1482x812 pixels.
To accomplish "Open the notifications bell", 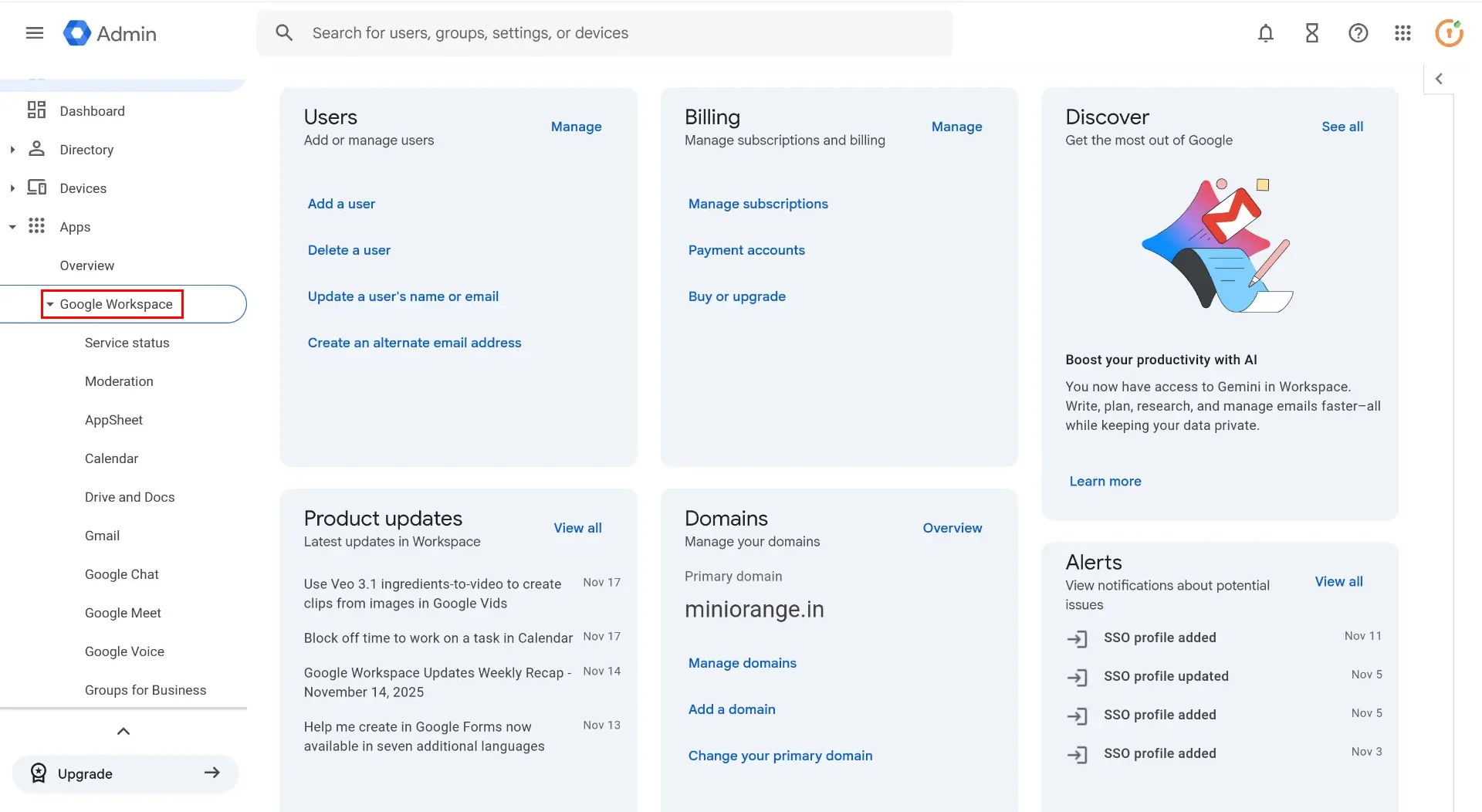I will point(1265,33).
